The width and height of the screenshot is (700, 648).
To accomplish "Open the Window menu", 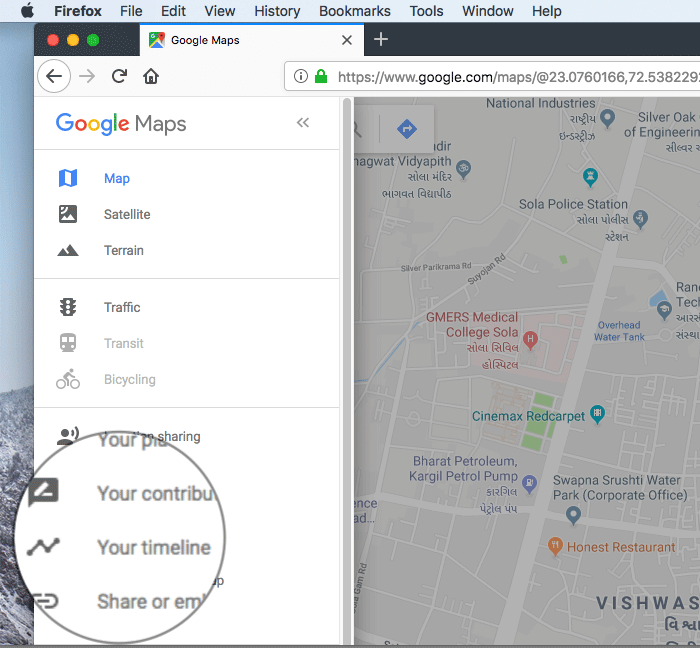I will pyautogui.click(x=488, y=11).
